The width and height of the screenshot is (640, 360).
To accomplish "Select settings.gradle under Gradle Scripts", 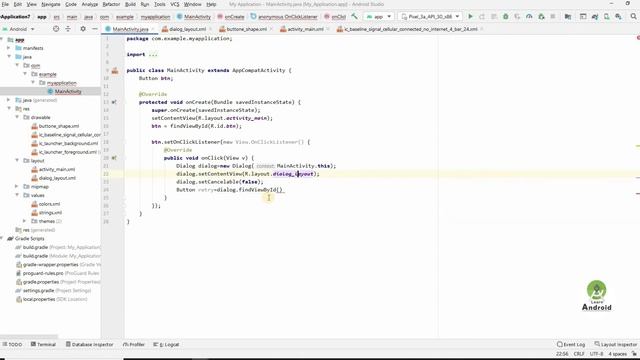I will [x=38, y=291].
